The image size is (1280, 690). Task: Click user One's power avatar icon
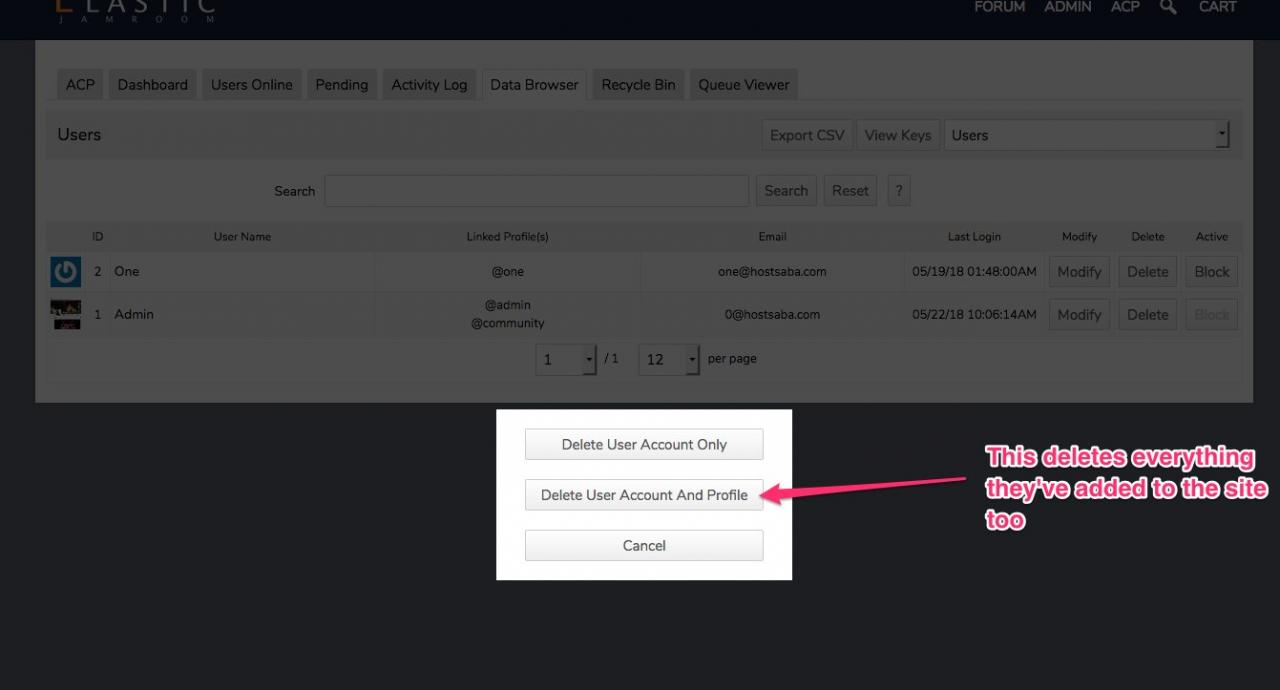[66, 271]
